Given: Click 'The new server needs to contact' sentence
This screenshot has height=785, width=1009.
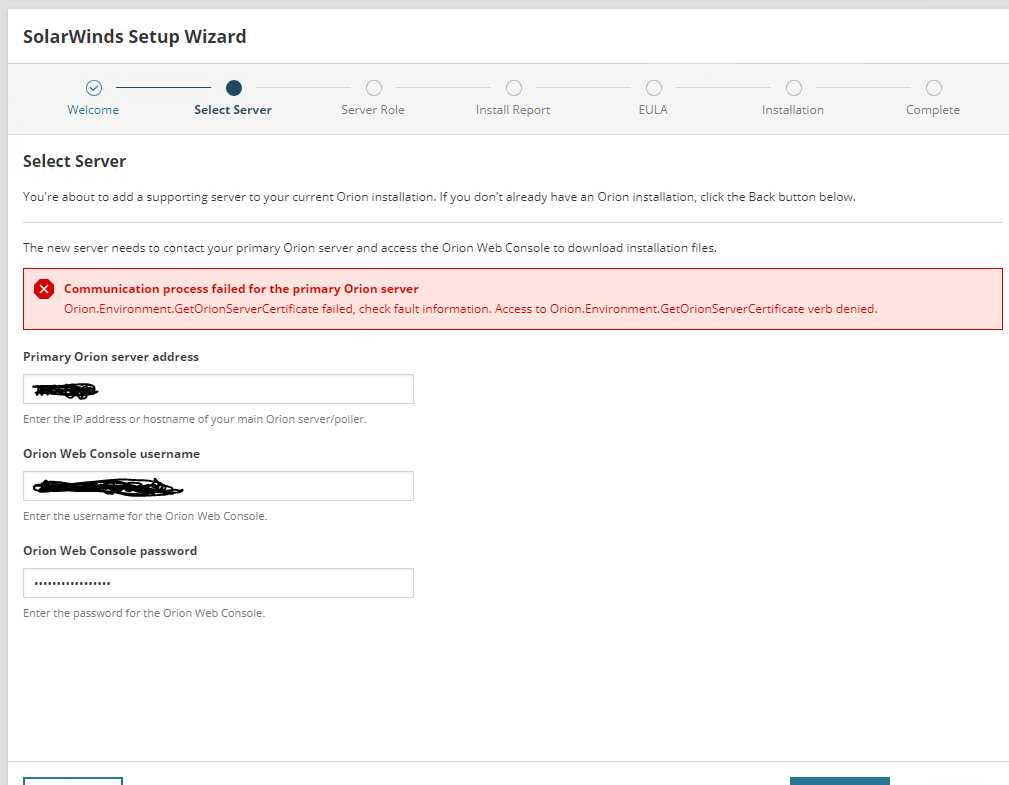Looking at the screenshot, I should click(x=370, y=248).
